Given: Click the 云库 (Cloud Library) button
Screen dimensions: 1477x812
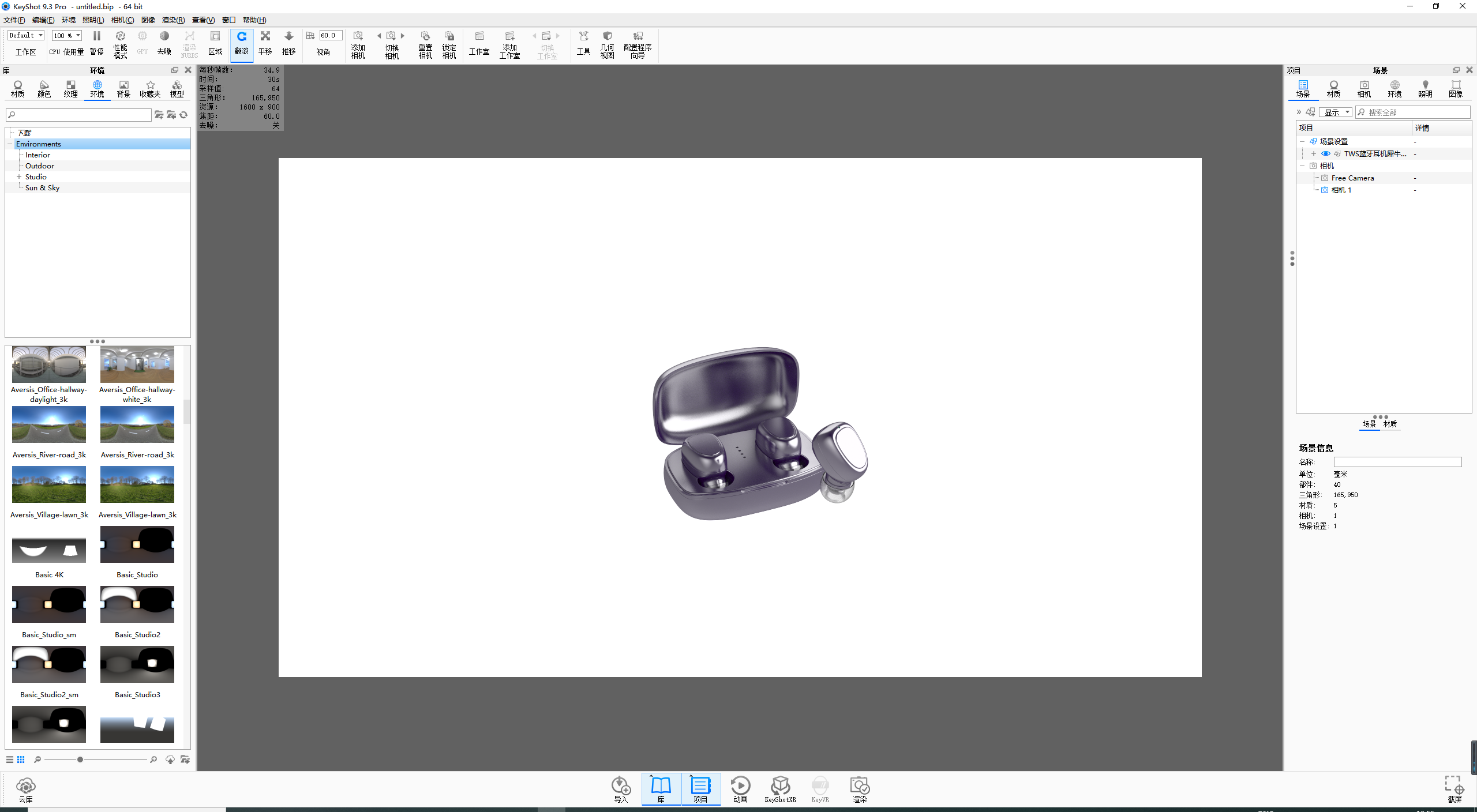Looking at the screenshot, I should pos(25,788).
